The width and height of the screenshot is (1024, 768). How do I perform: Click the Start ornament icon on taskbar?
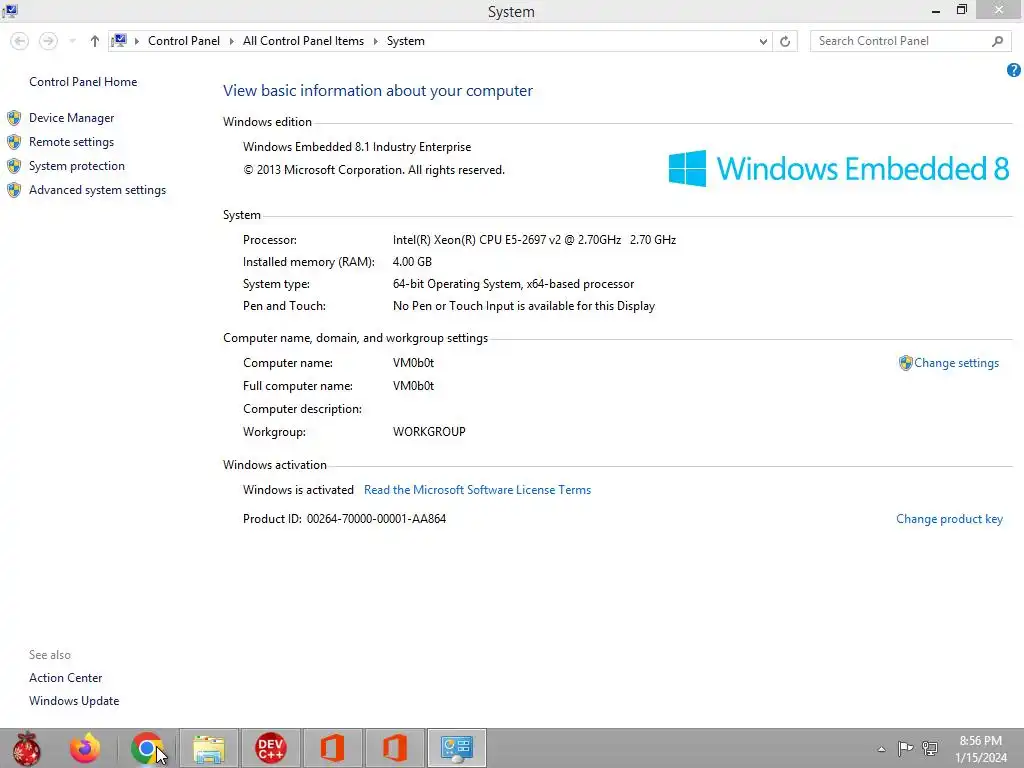click(27, 748)
